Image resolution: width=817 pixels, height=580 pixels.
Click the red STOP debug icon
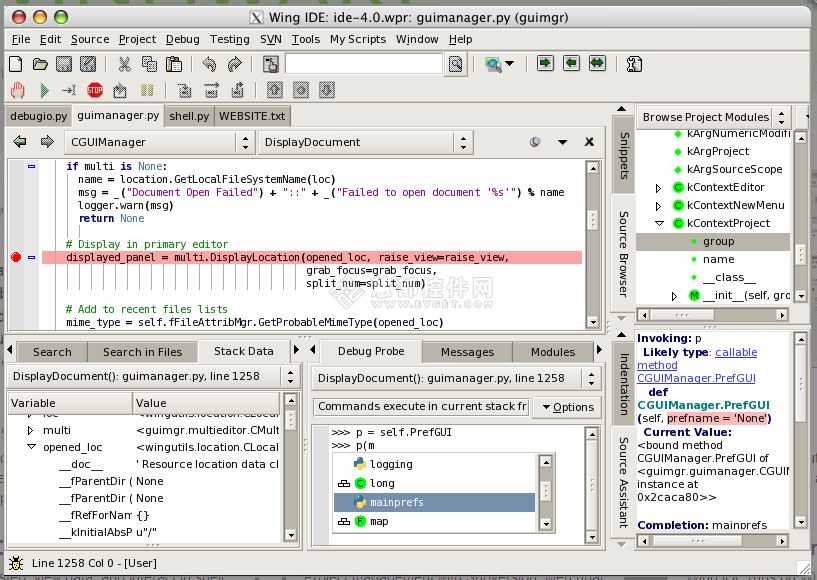pos(95,90)
